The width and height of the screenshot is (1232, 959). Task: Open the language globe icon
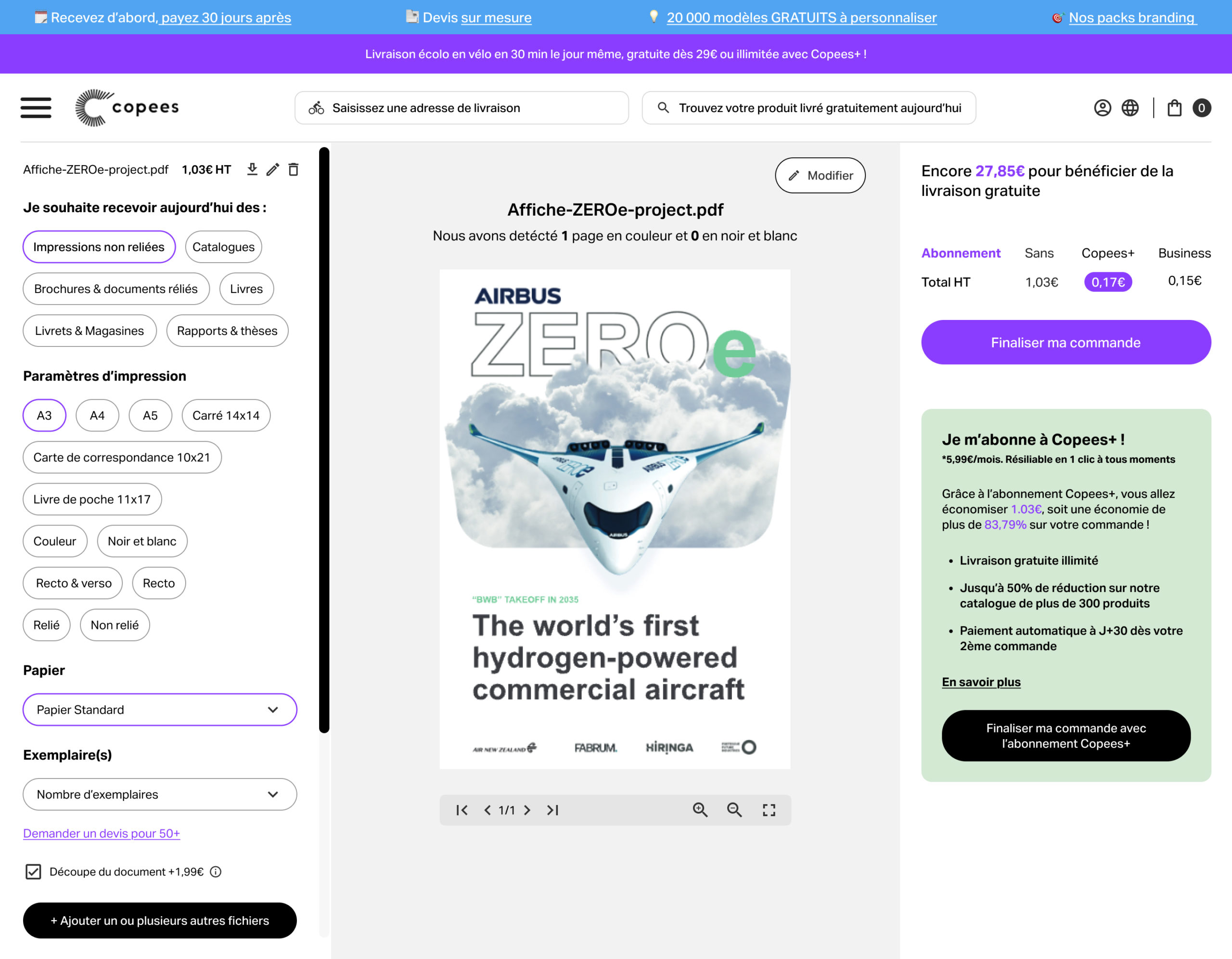1130,108
